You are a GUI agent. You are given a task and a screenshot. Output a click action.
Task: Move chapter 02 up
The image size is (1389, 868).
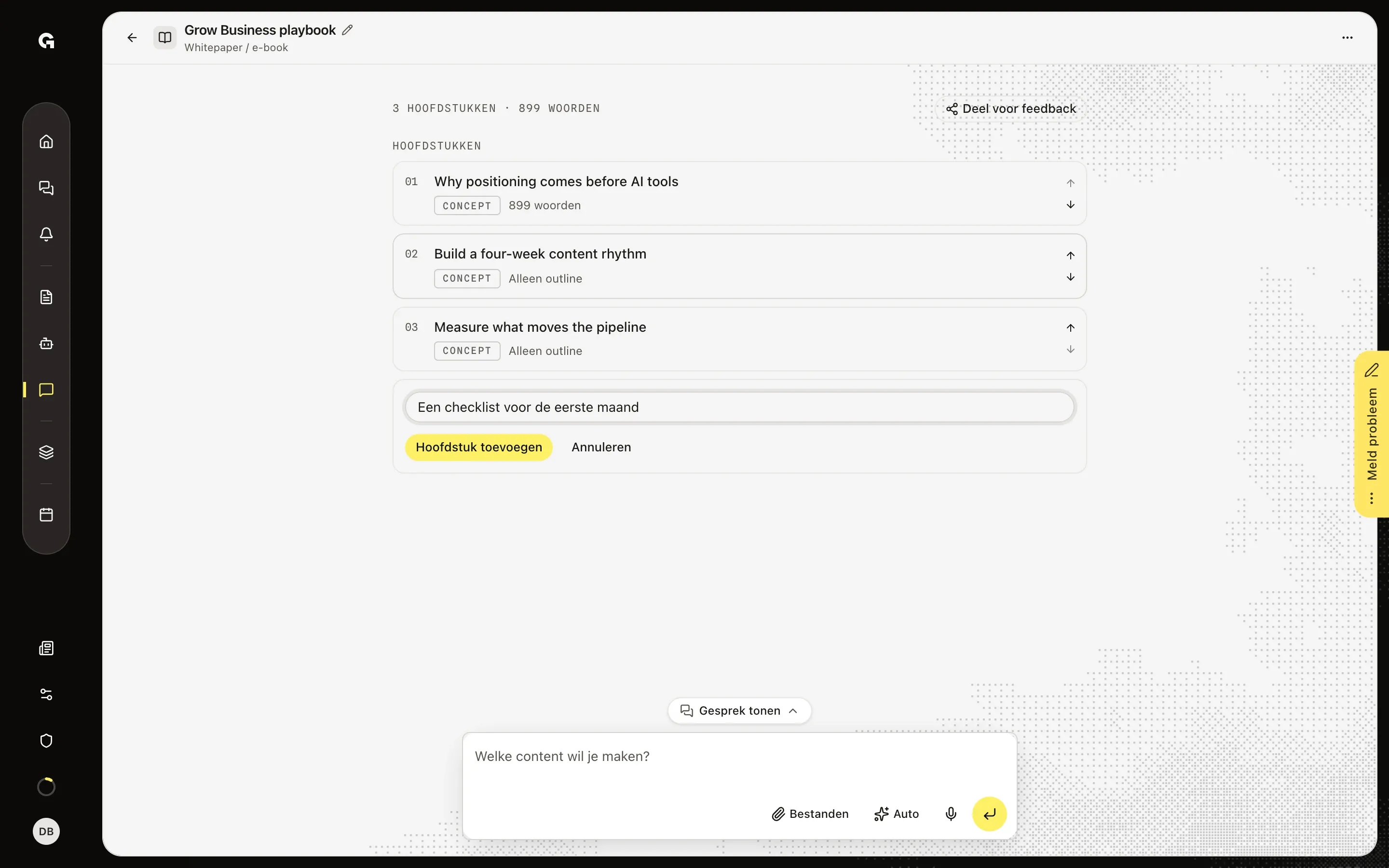(x=1071, y=256)
